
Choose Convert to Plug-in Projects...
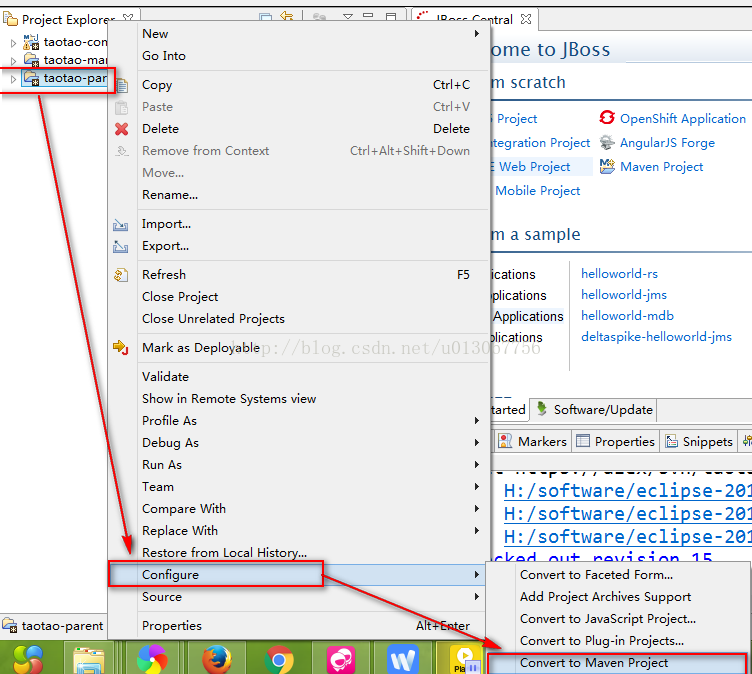(618, 641)
